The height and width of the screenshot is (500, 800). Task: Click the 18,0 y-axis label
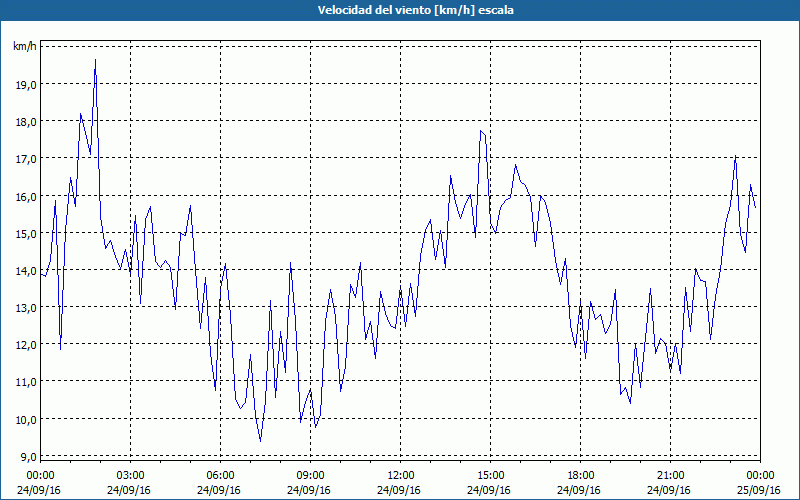pos(27,122)
